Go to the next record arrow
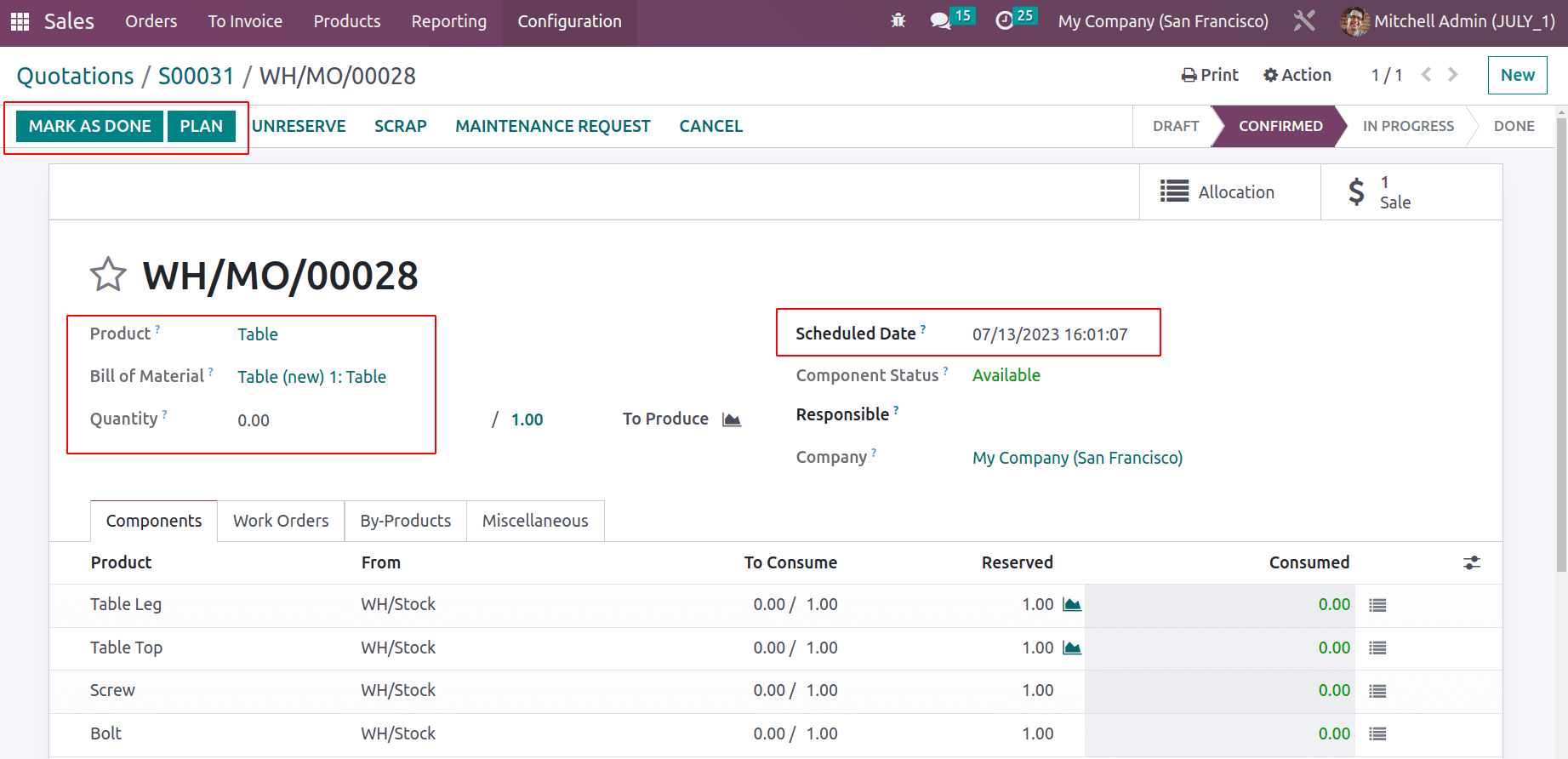Screen dimensions: 1568x759 pyautogui.click(x=1453, y=75)
